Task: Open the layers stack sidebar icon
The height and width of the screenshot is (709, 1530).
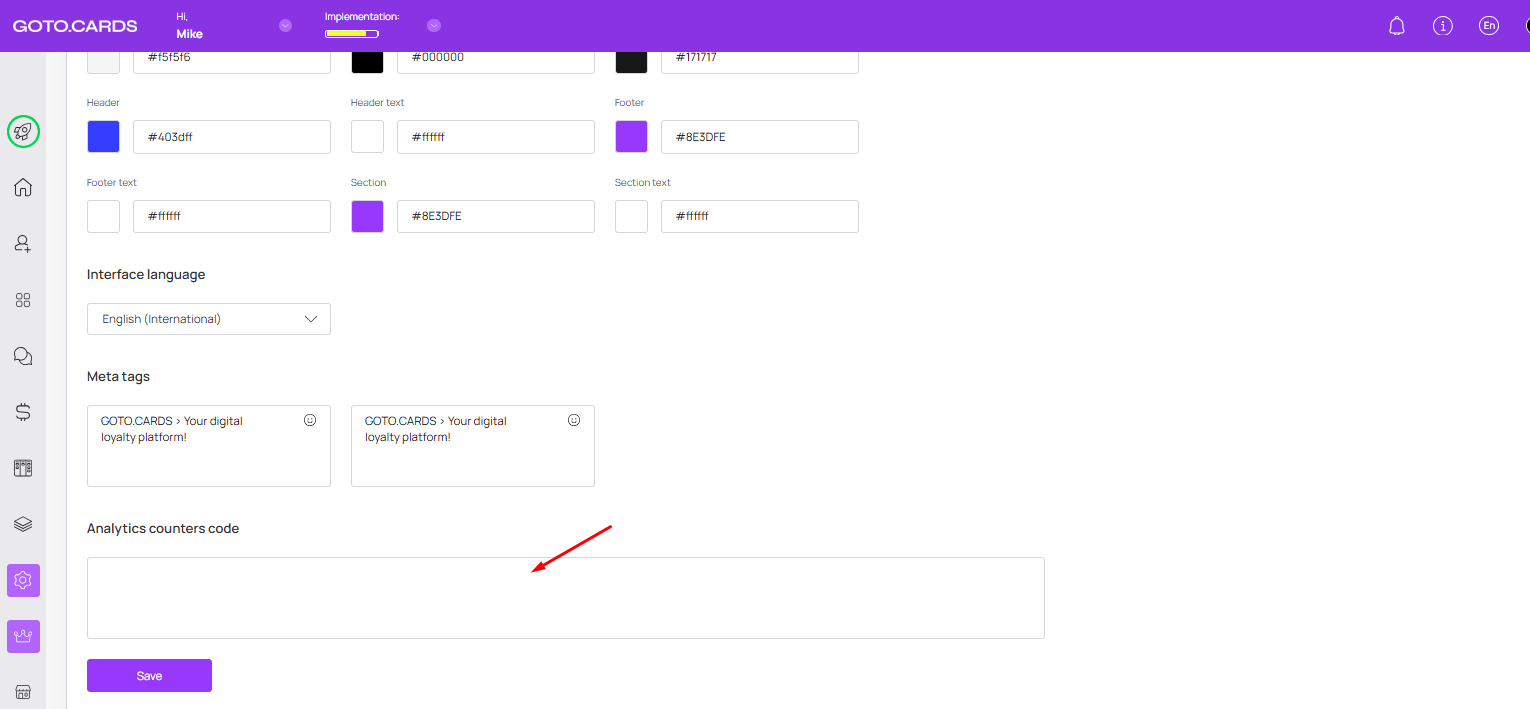Action: pos(23,524)
